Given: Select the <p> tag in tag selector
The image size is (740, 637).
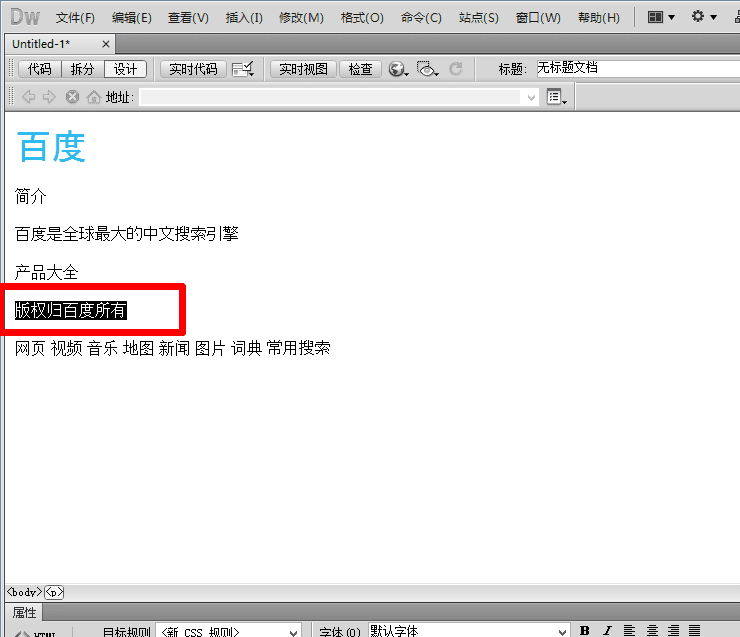Looking at the screenshot, I should (54, 592).
